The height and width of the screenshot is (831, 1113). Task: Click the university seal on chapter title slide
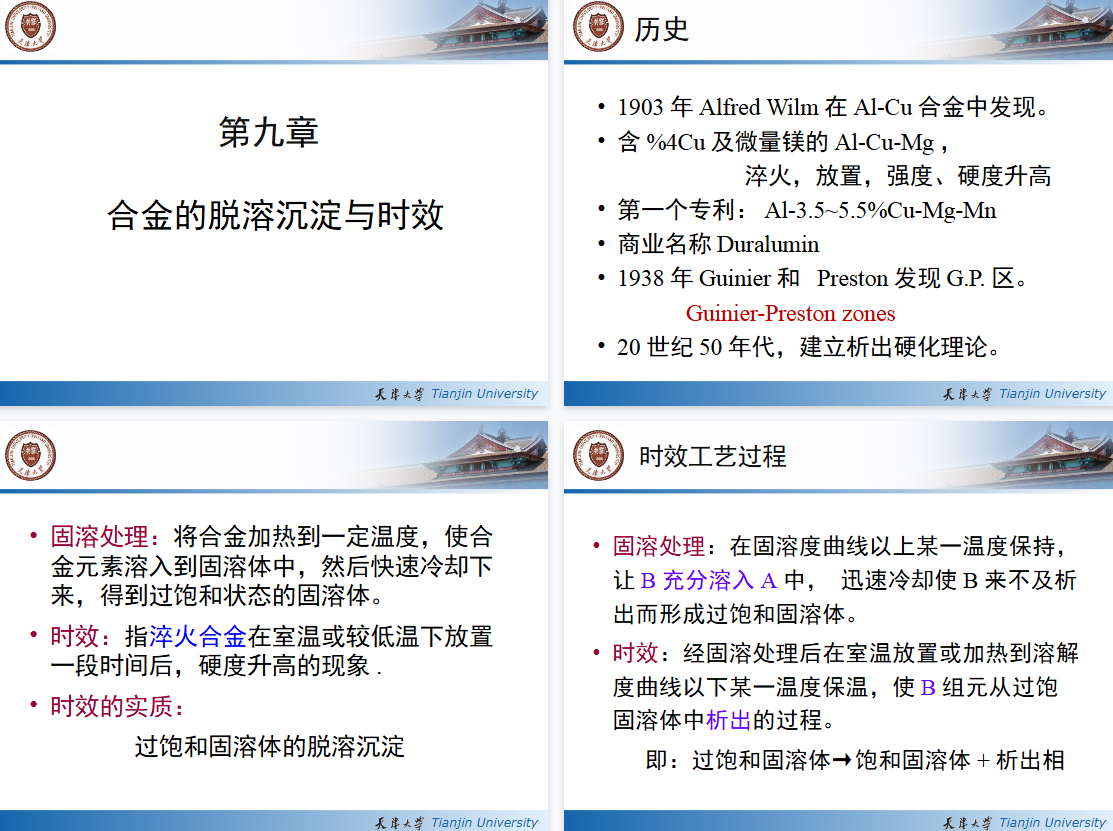tap(31, 27)
